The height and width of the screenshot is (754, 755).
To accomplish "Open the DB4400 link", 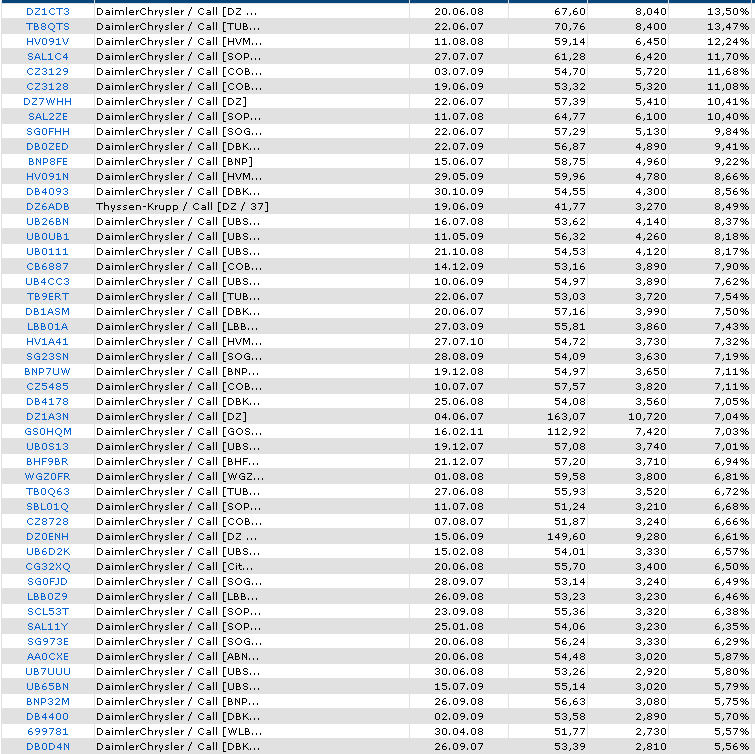I will coord(48,716).
